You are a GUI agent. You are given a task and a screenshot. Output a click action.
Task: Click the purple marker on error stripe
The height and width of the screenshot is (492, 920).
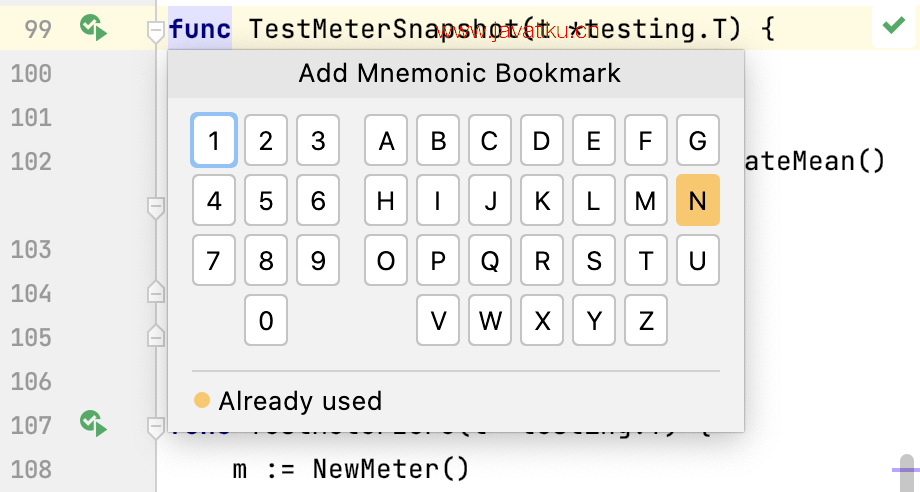[x=905, y=470]
